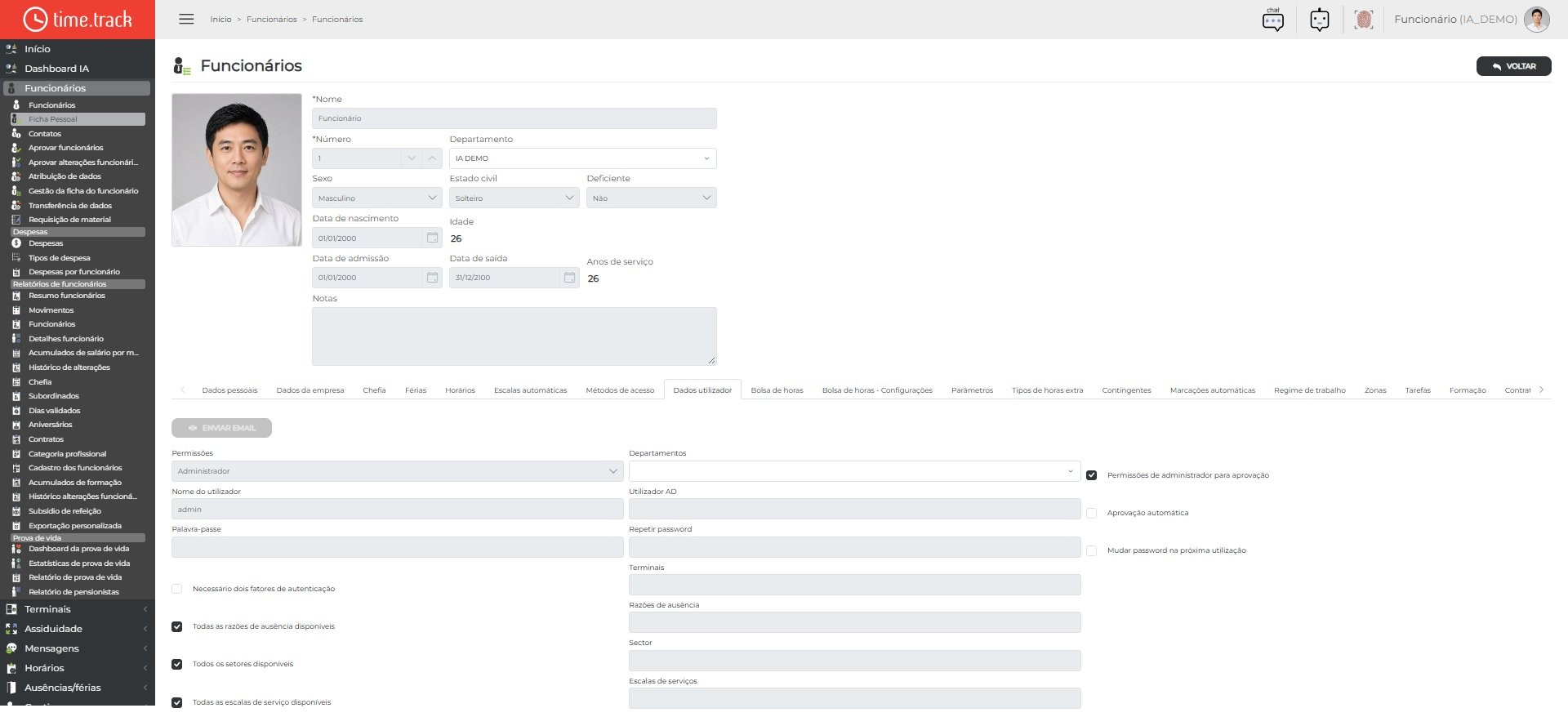Open the user avatar in header
This screenshot has height=717, width=1568.
pyautogui.click(x=1536, y=20)
